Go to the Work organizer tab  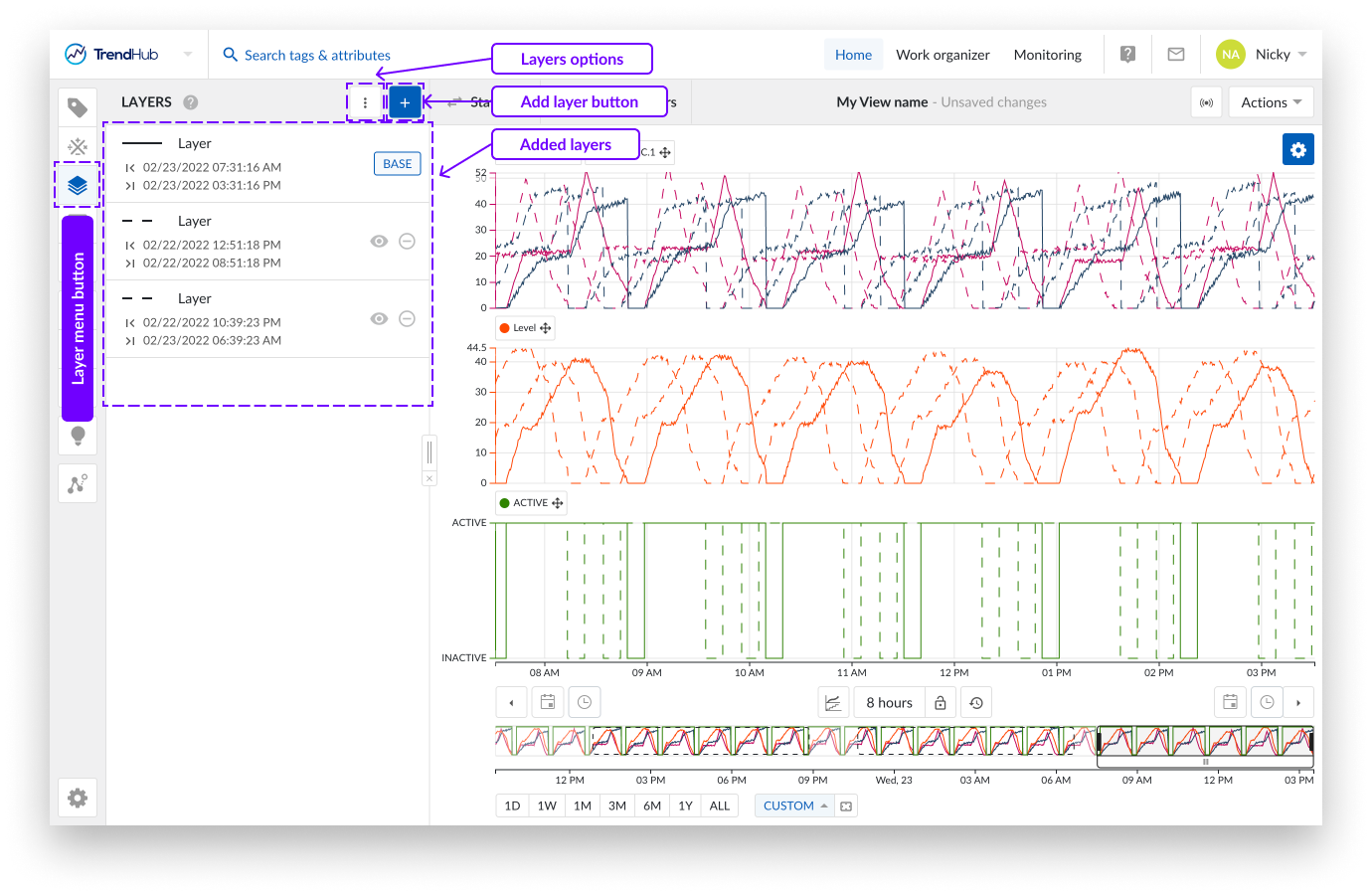tap(943, 55)
